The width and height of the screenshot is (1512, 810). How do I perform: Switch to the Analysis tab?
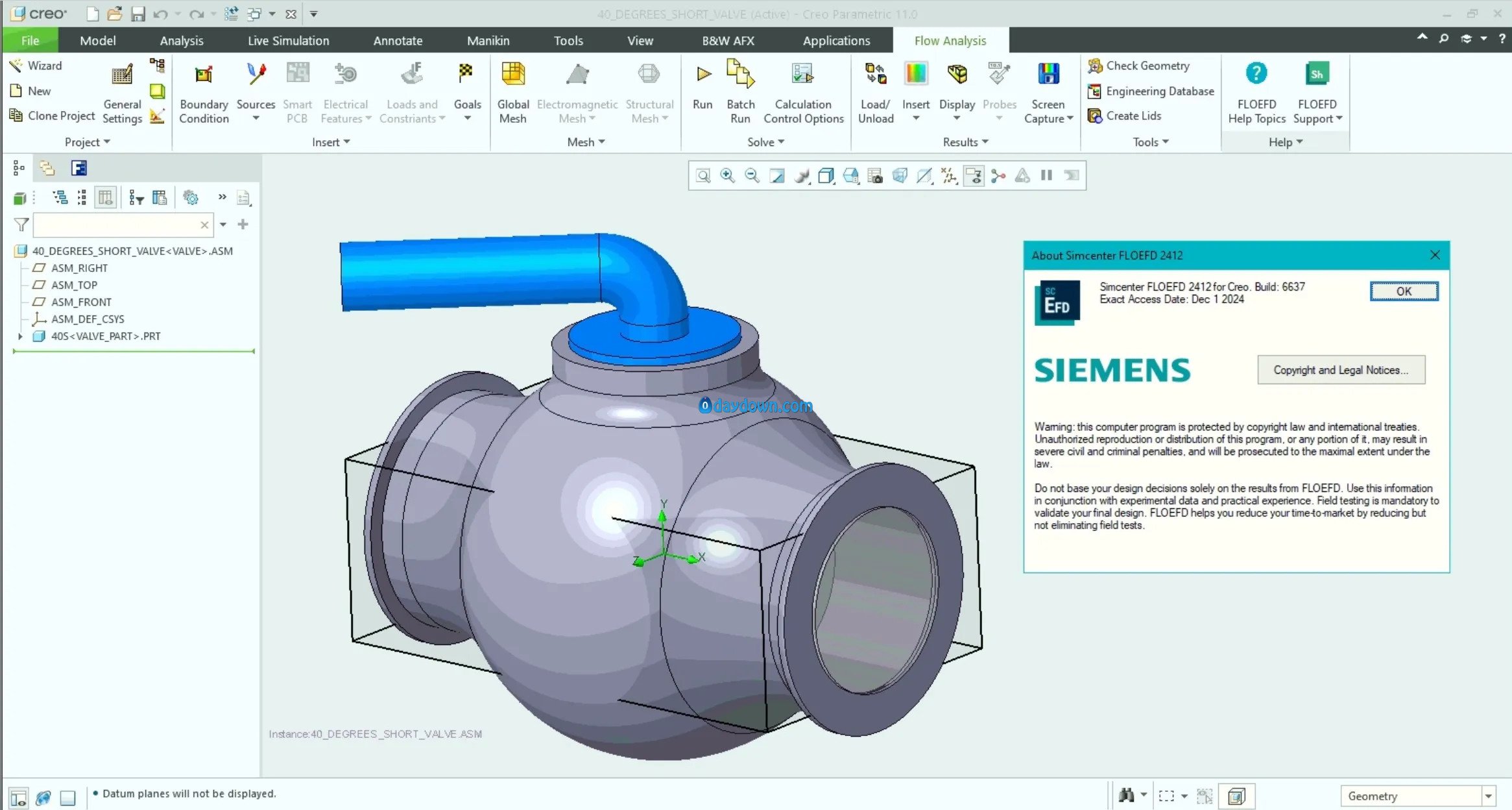(x=182, y=40)
